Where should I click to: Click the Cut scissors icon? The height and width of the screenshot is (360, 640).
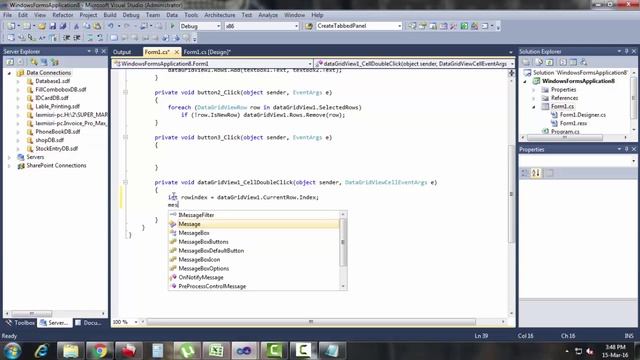[x=76, y=26]
